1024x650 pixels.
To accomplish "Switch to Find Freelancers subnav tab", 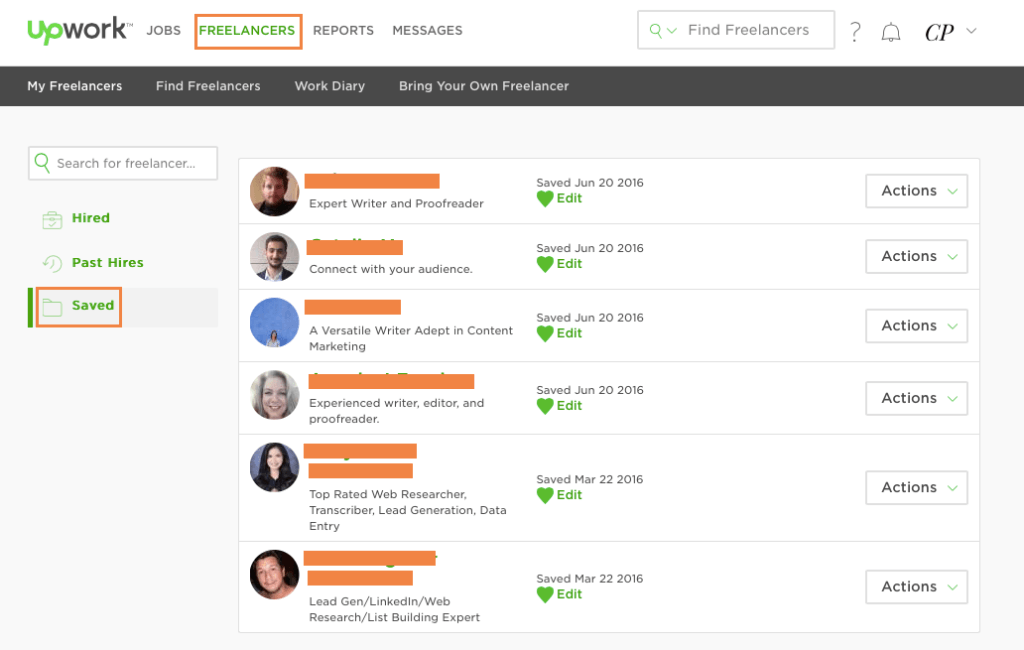I will pyautogui.click(x=208, y=86).
